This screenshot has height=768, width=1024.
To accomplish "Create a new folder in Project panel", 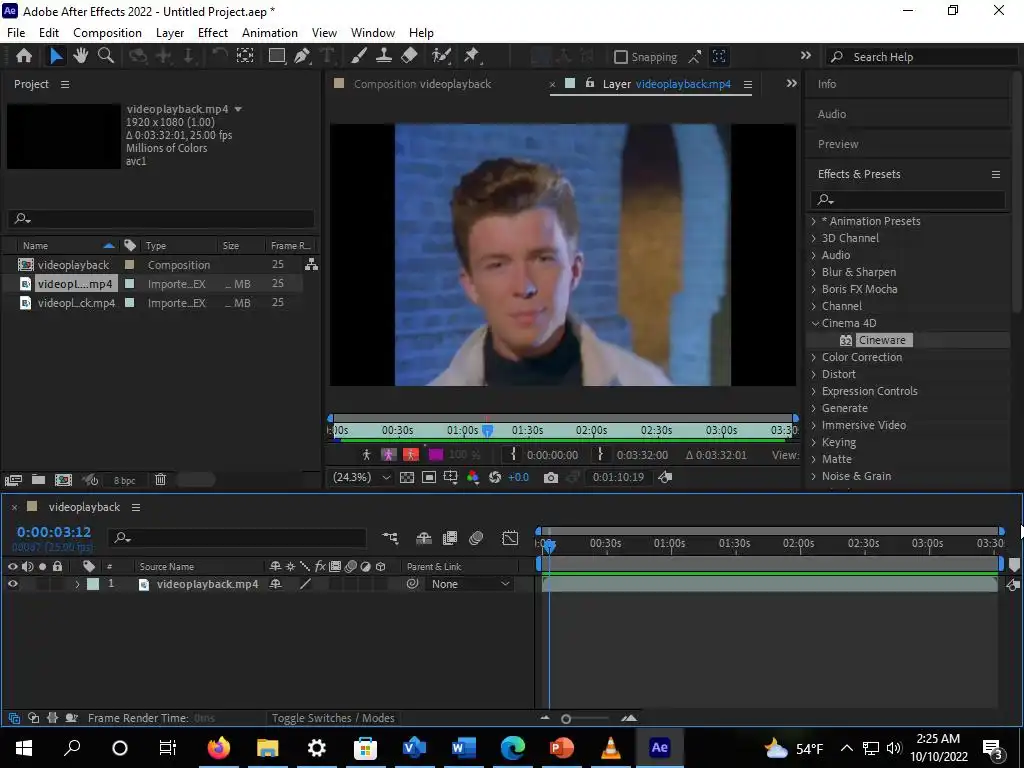I will 39,480.
